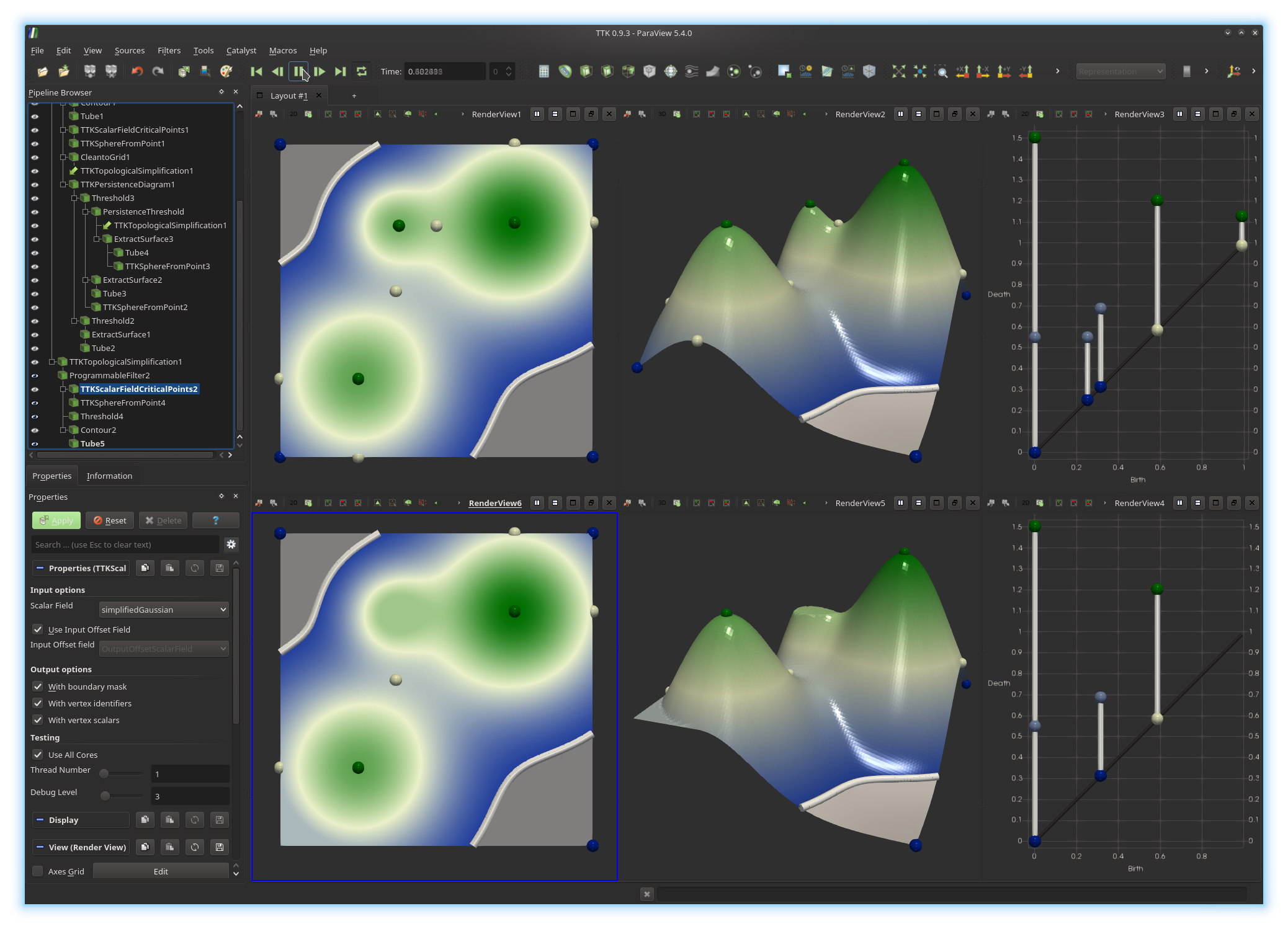Screen dimensions: 1288x929
Task: Uncheck Use Input Offset Field
Action: (x=38, y=629)
